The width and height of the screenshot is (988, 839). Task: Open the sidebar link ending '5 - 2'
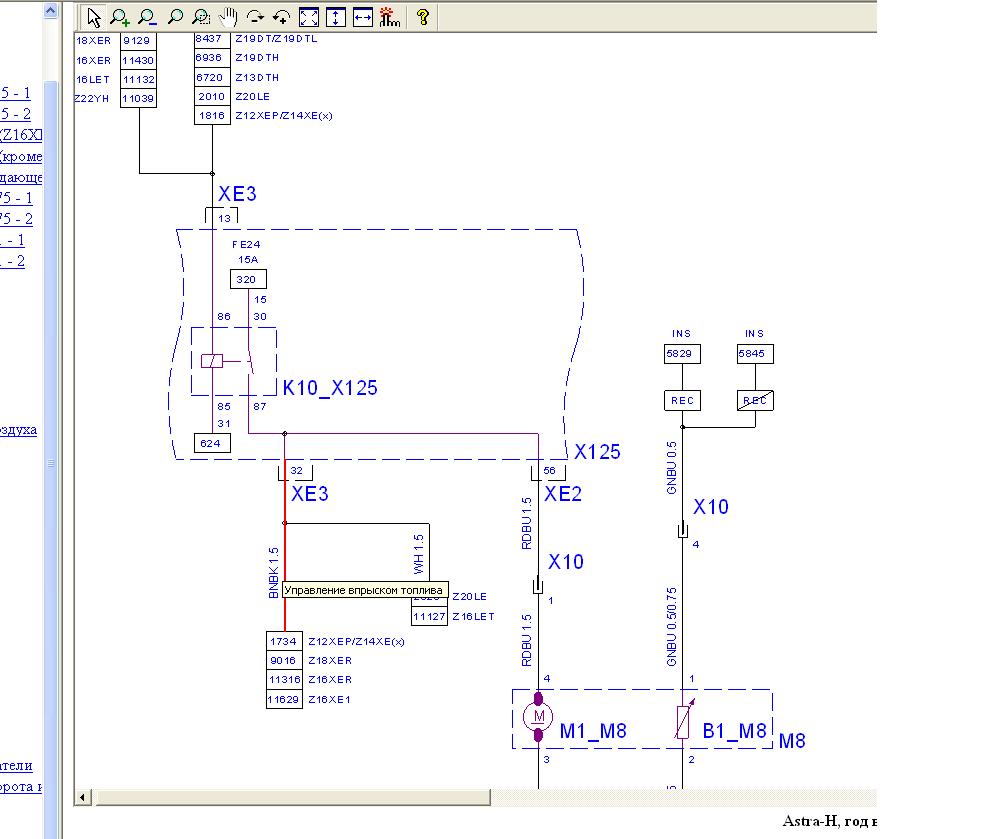click(16, 114)
